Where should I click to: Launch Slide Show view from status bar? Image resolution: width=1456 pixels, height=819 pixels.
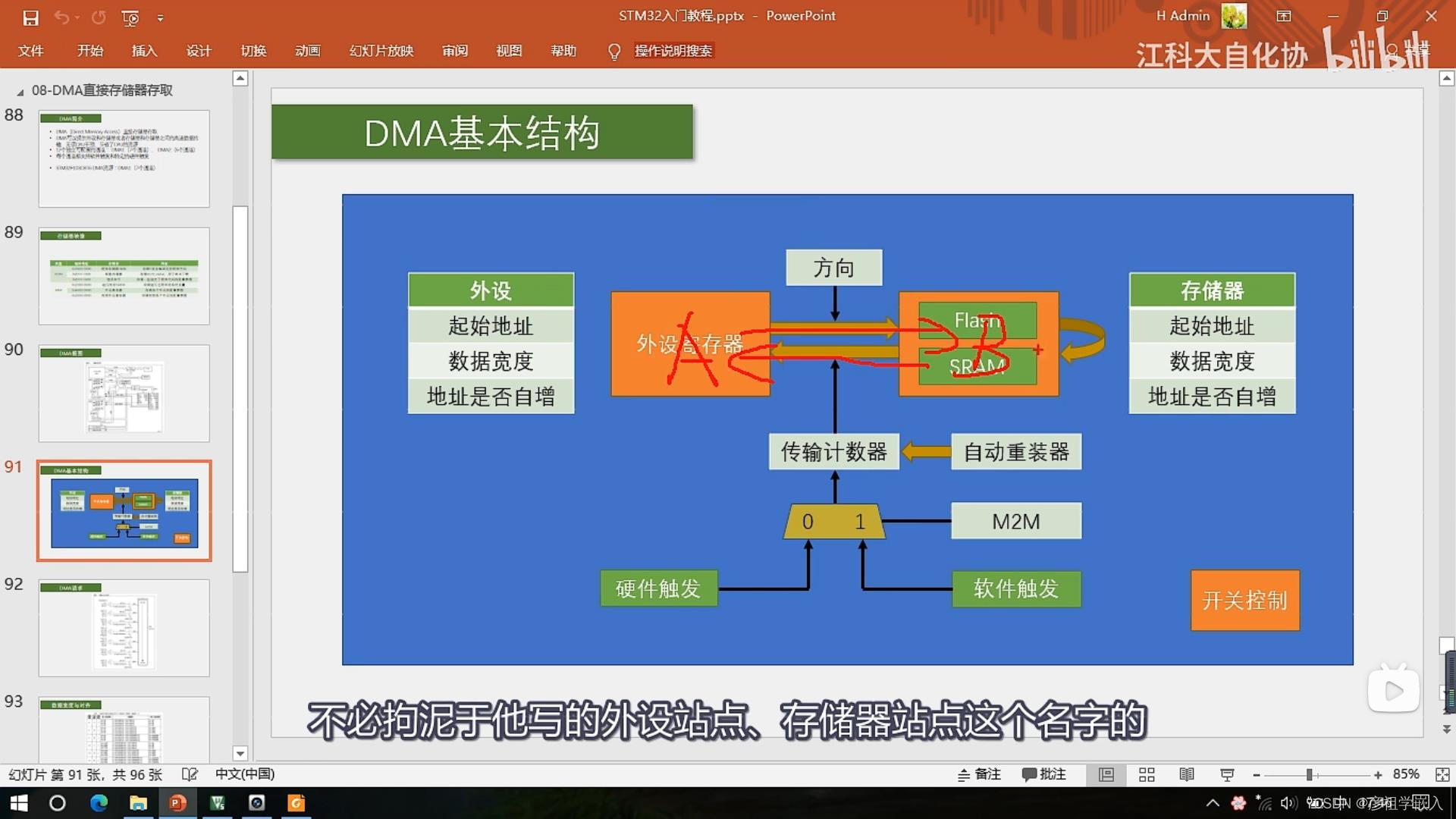coord(1227,774)
